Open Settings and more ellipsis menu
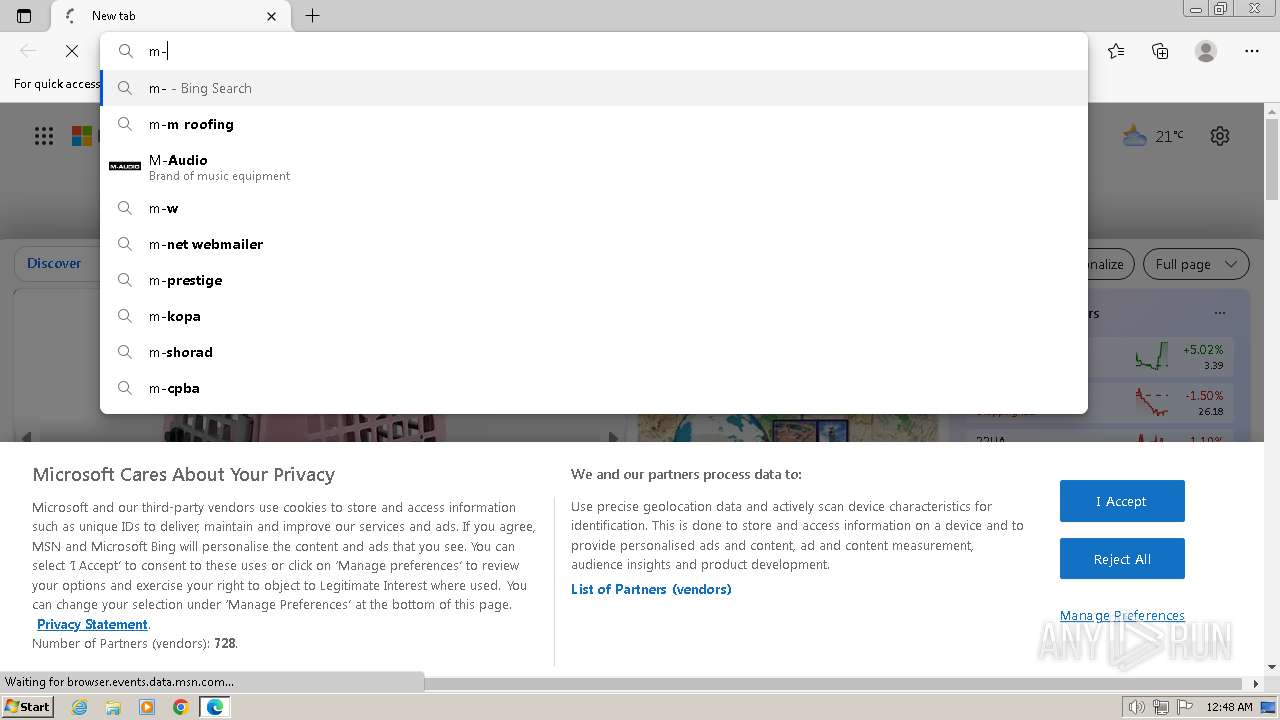The width and height of the screenshot is (1280, 720). pos(1252,51)
